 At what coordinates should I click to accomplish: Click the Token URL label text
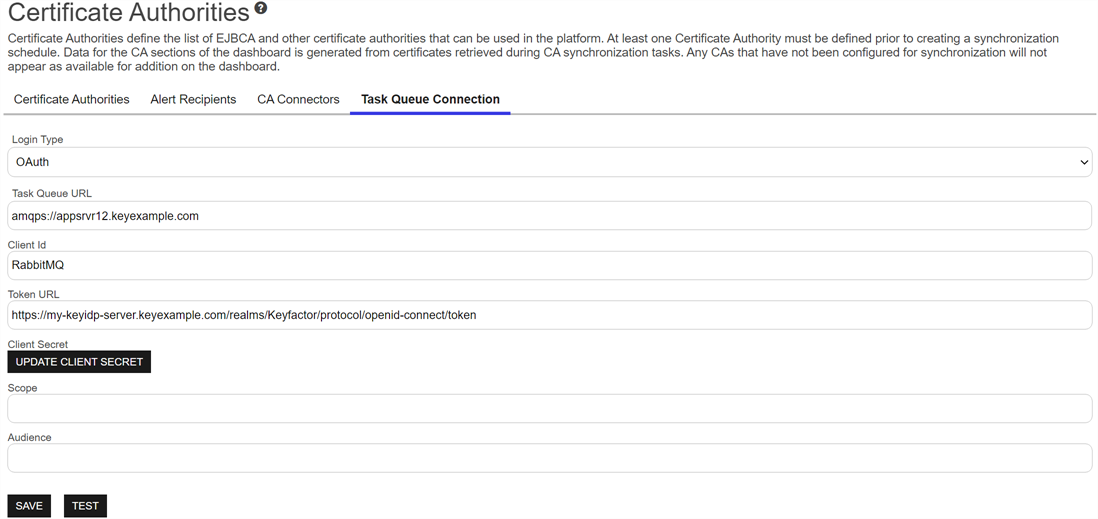(34, 294)
